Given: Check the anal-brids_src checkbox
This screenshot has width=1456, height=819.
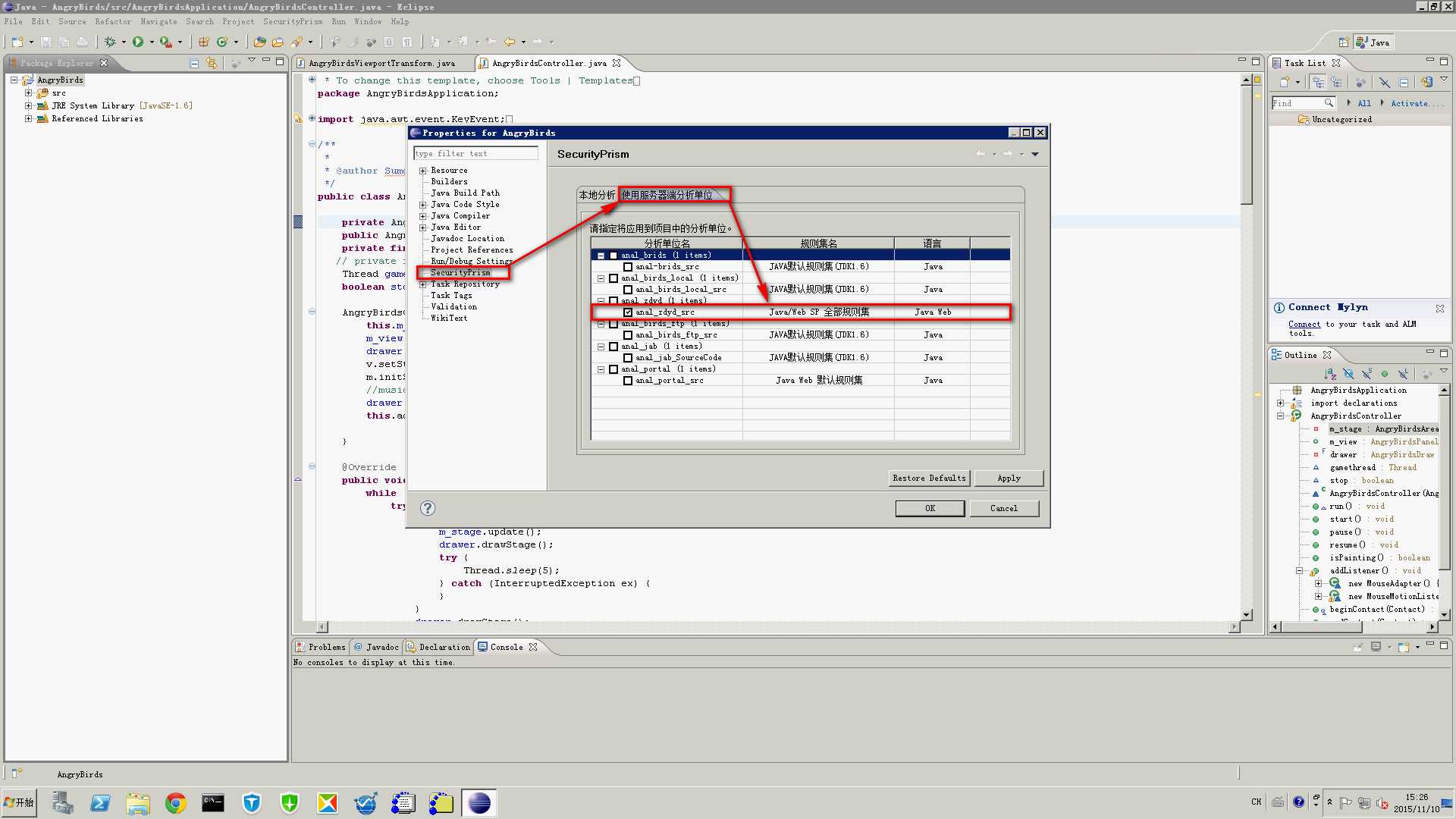Looking at the screenshot, I should coord(628,267).
